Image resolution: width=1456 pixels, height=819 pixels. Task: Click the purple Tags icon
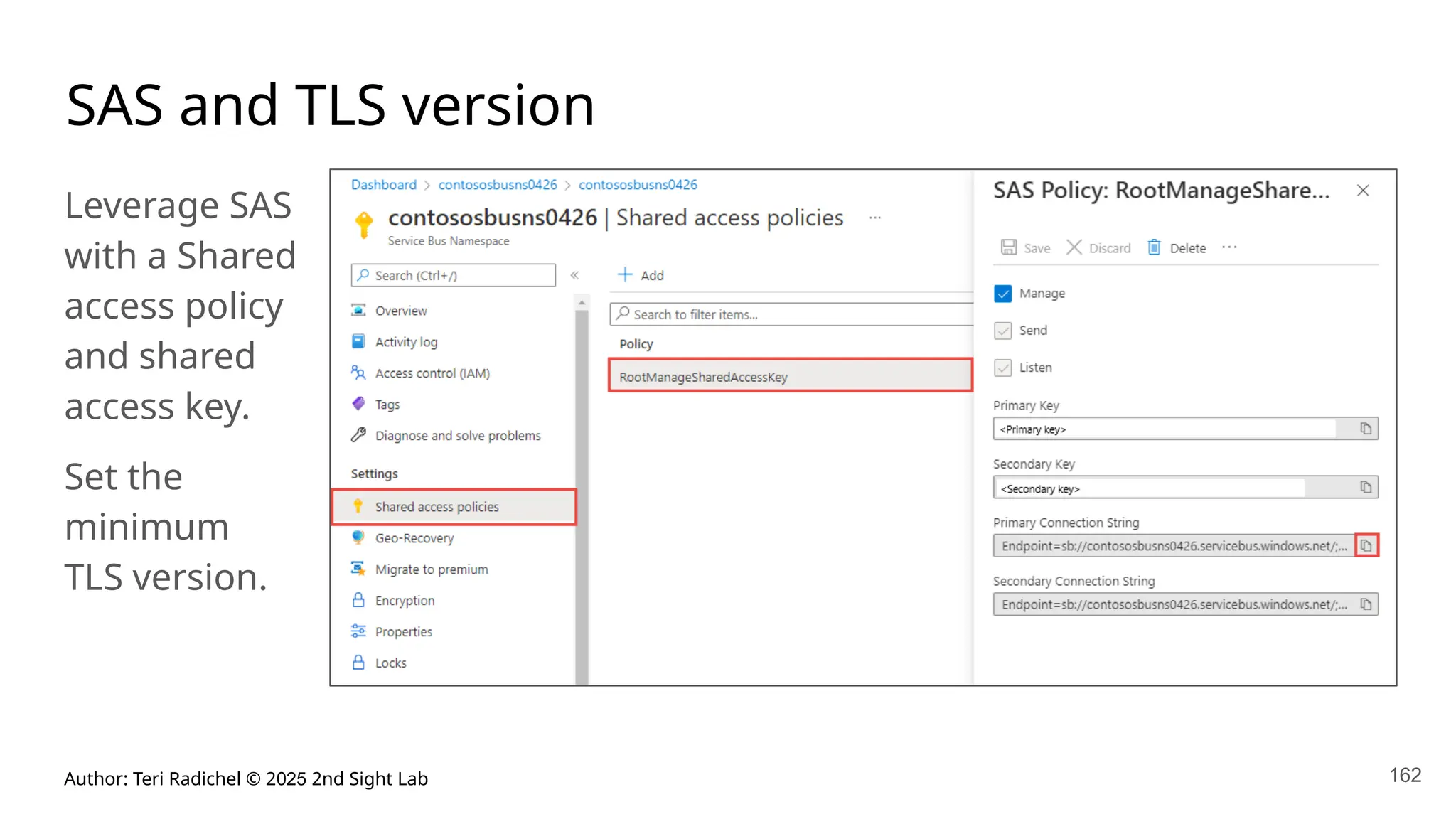(x=359, y=403)
